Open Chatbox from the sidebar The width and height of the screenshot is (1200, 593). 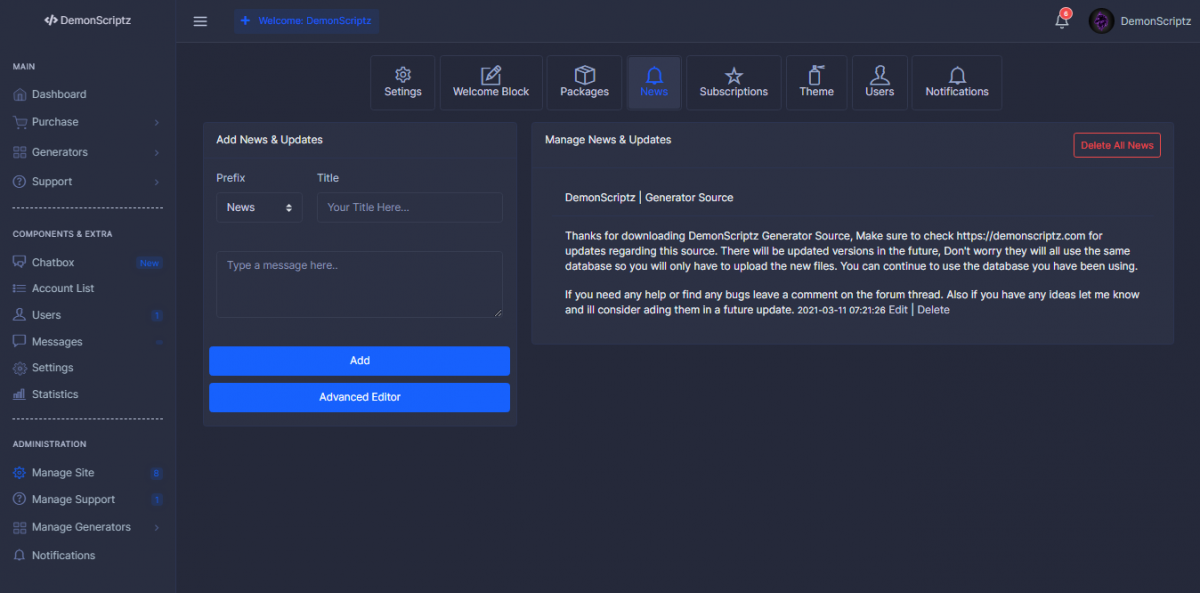point(53,262)
